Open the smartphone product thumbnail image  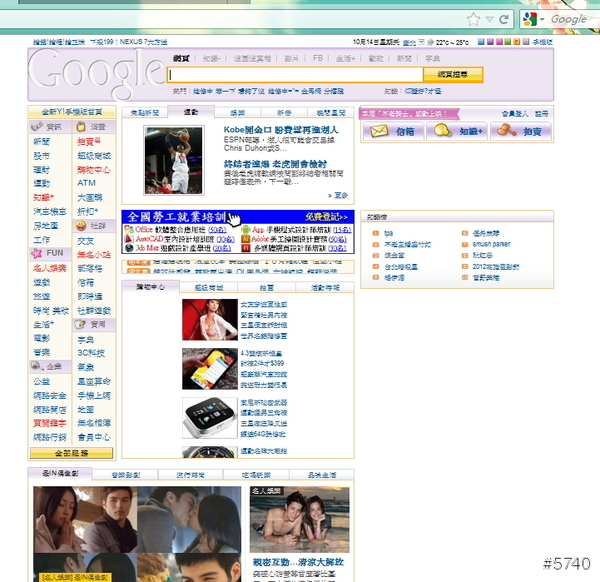coord(210,368)
